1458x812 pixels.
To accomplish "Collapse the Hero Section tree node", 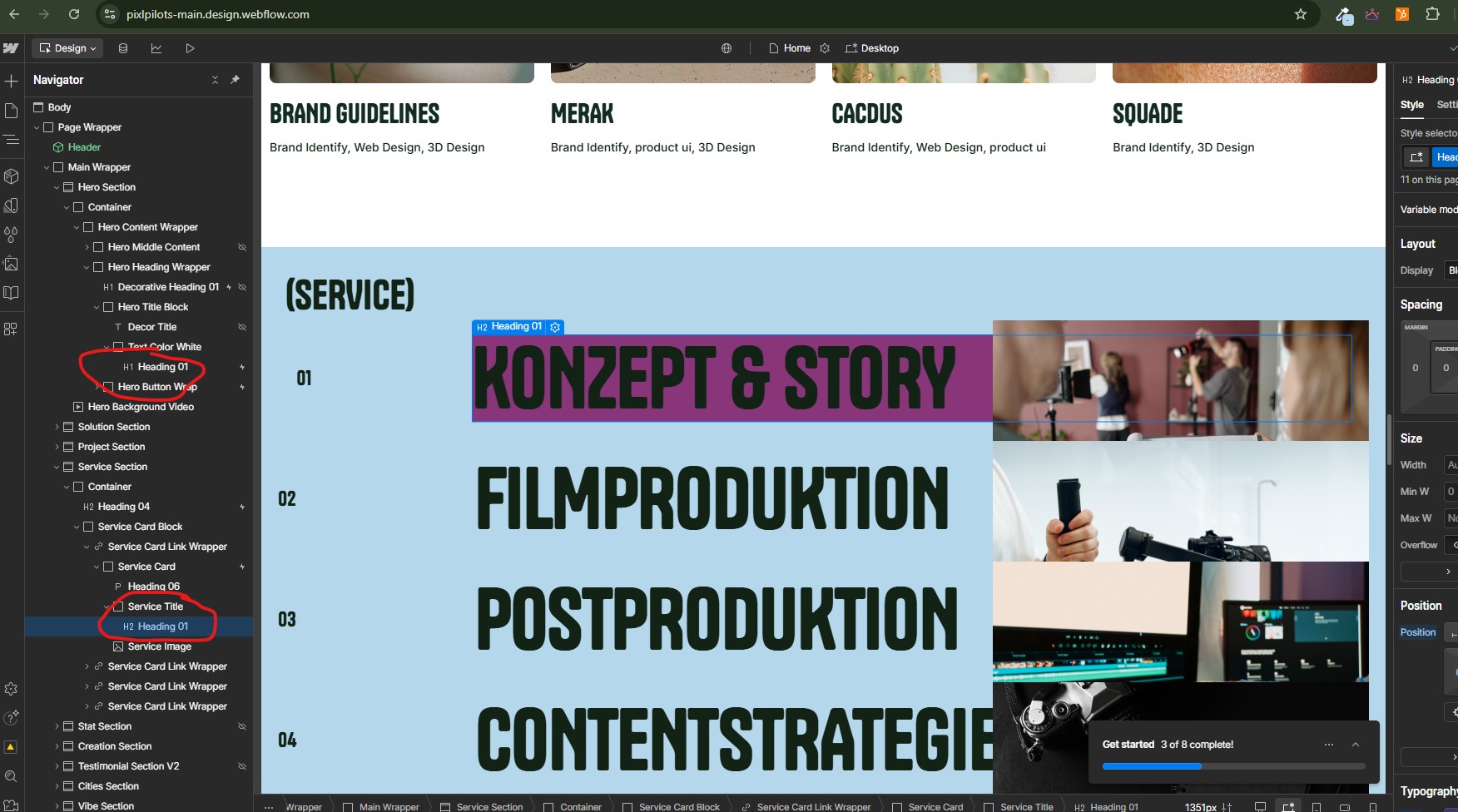I will (x=57, y=187).
